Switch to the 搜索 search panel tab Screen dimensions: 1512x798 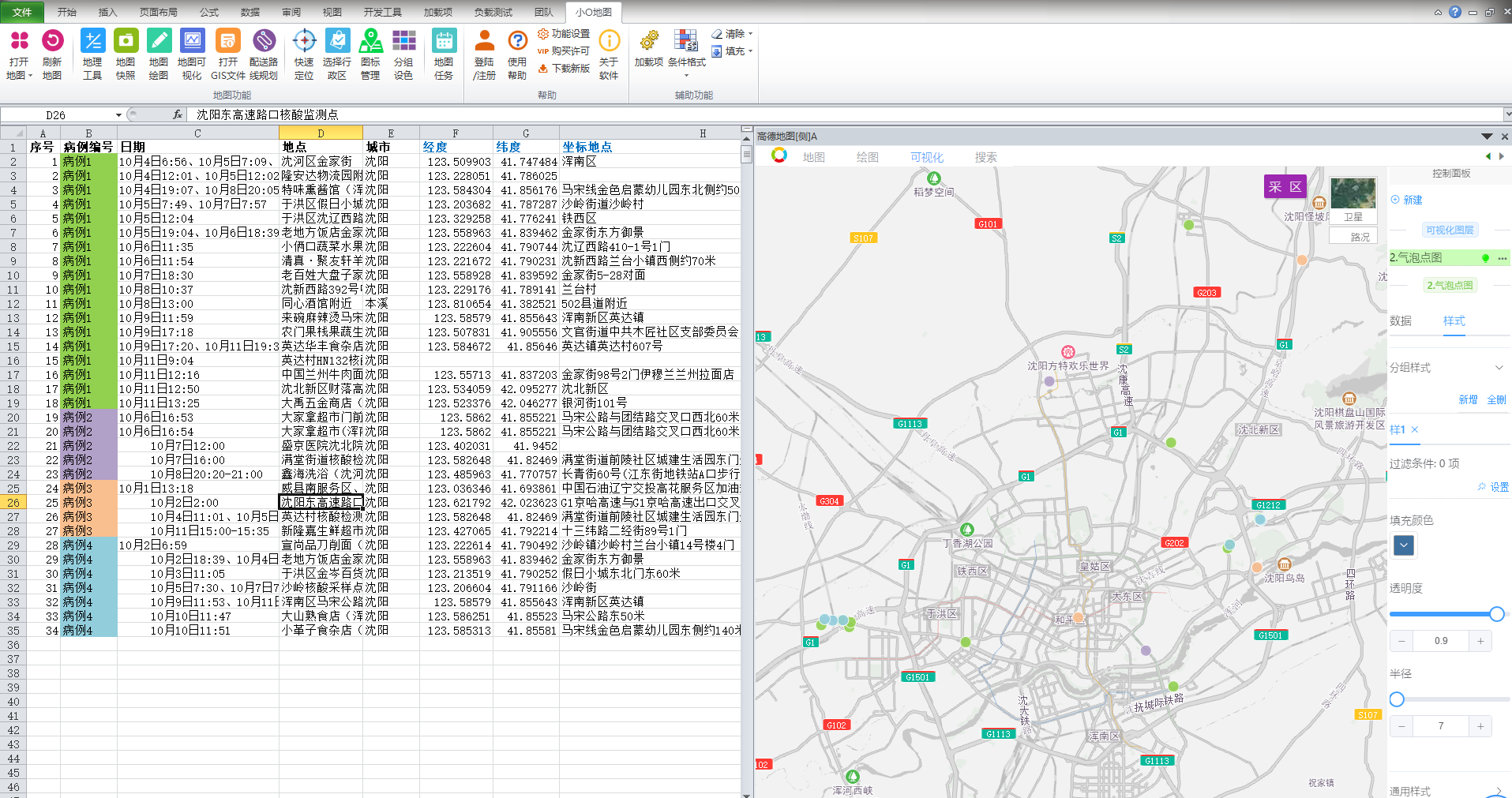(985, 157)
